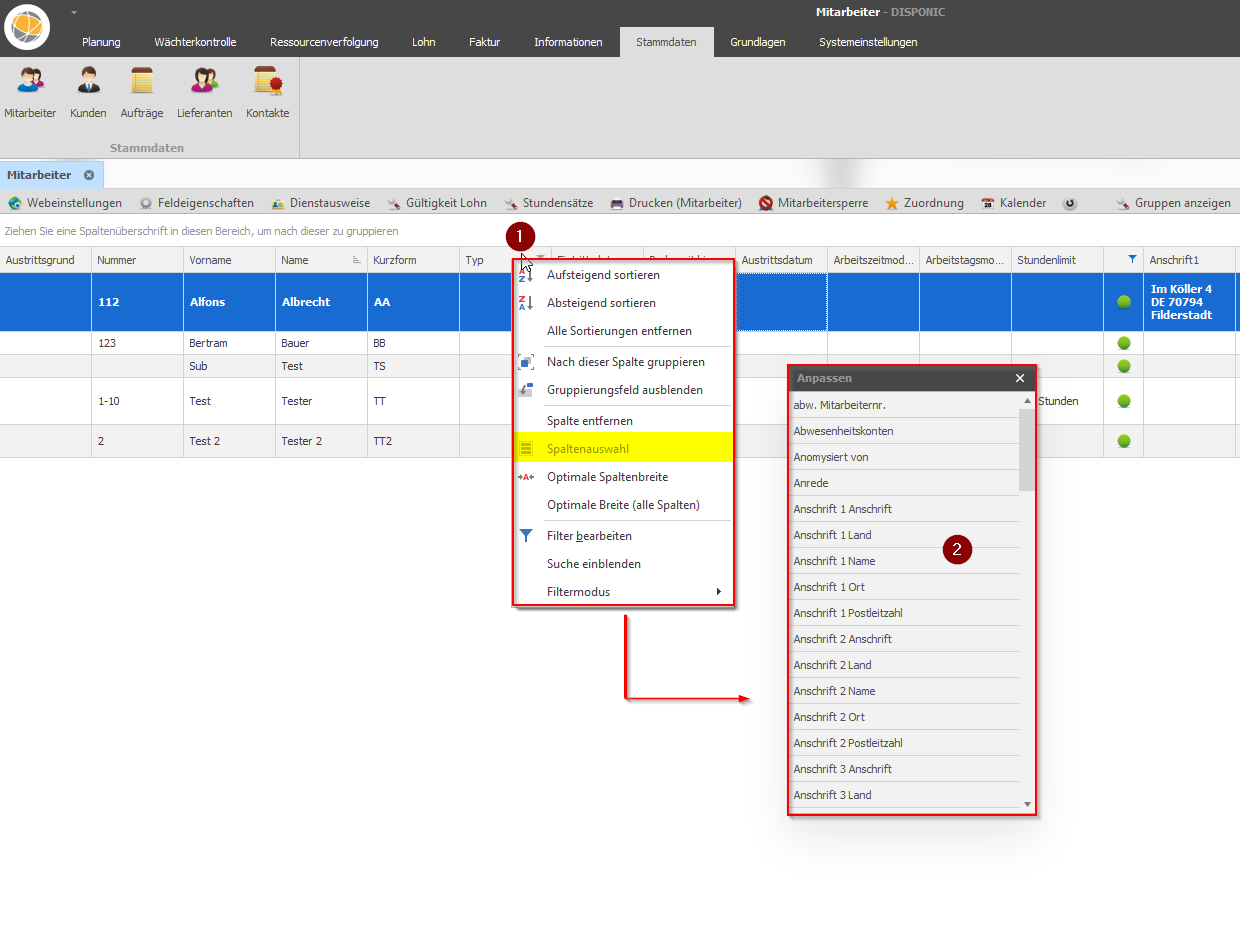Choose Filter bearbeiten menu entry
Image resolution: width=1240 pixels, height=928 pixels.
(623, 536)
